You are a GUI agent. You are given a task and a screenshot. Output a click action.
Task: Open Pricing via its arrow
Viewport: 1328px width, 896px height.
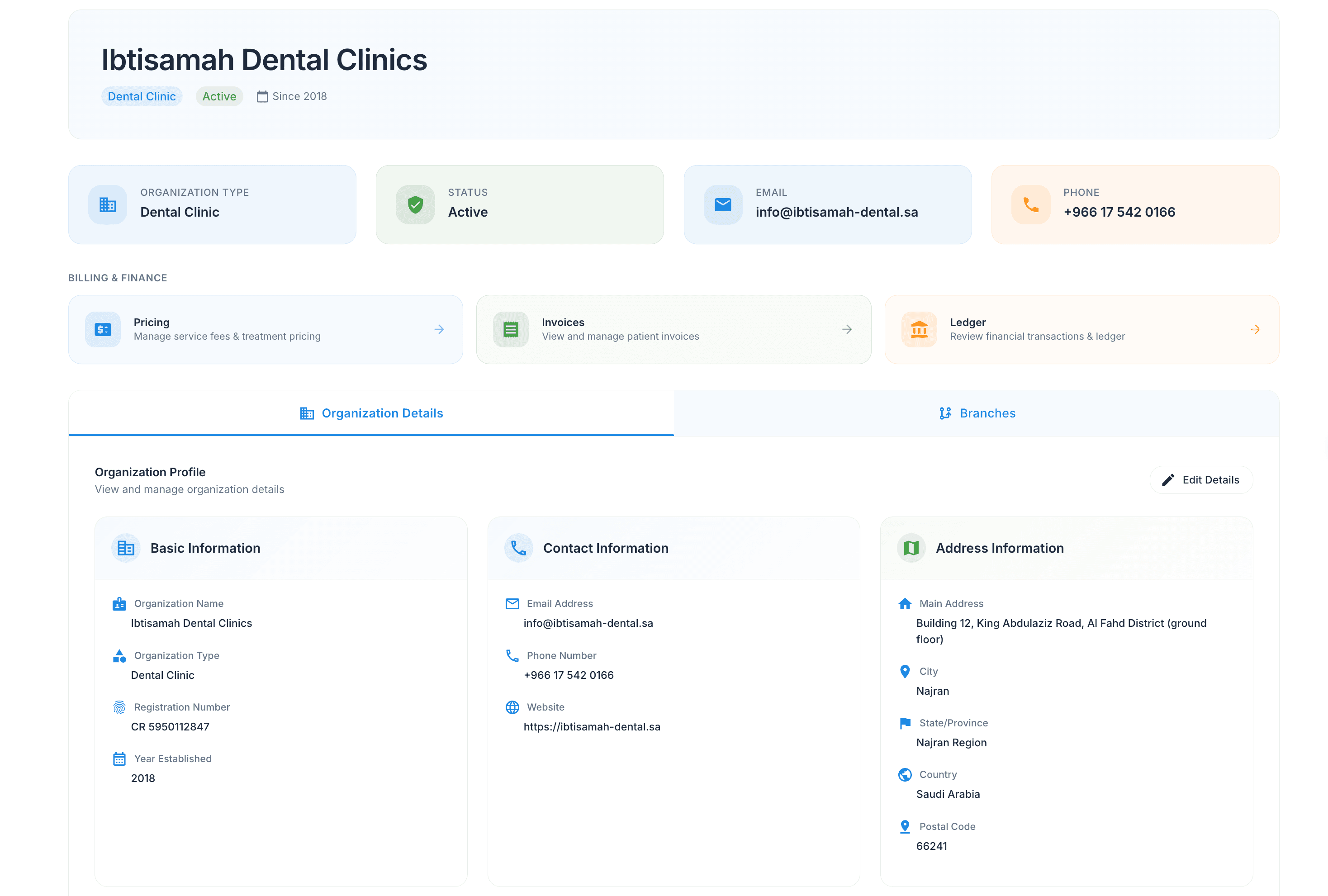point(439,329)
